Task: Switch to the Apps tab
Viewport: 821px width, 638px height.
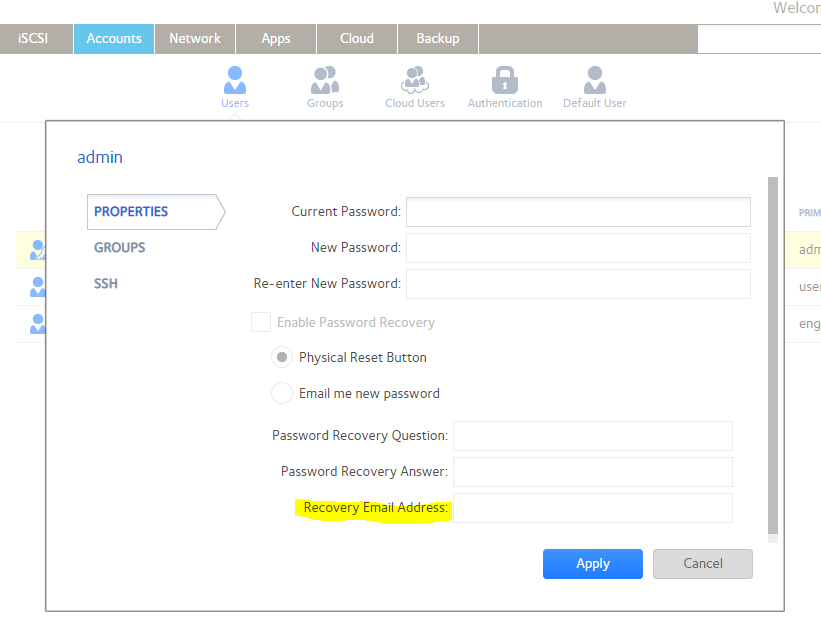Action: click(x=276, y=39)
